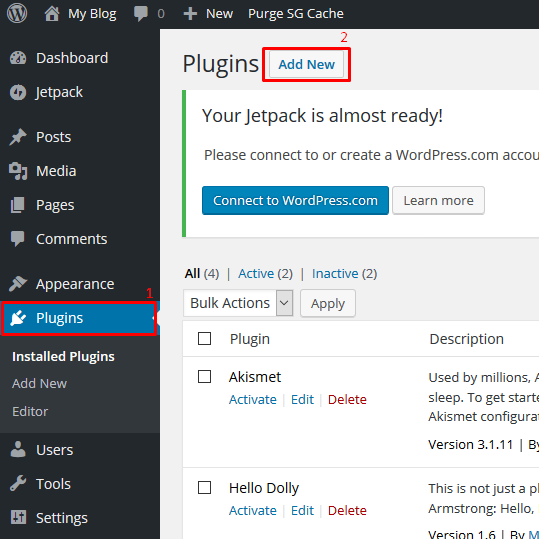The width and height of the screenshot is (539, 539).
Task: Click Add New button next to Plugins heading
Action: [306, 64]
